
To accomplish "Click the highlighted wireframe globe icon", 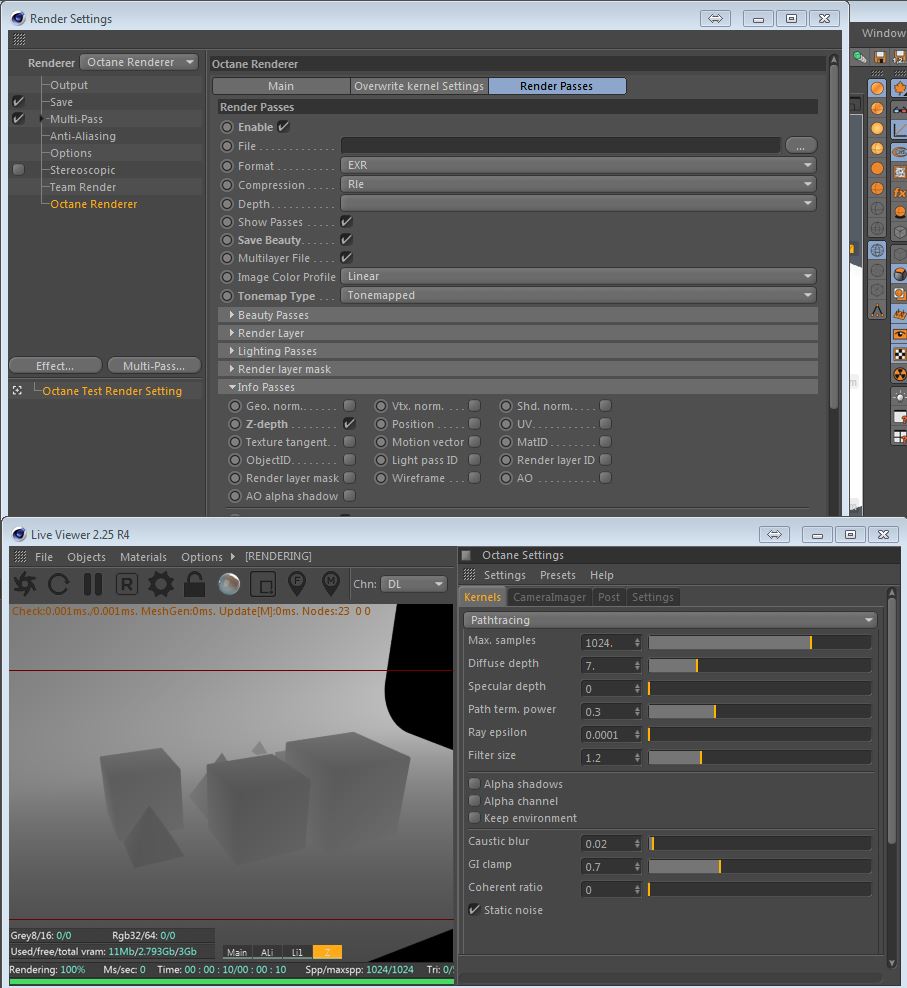I will (x=877, y=250).
